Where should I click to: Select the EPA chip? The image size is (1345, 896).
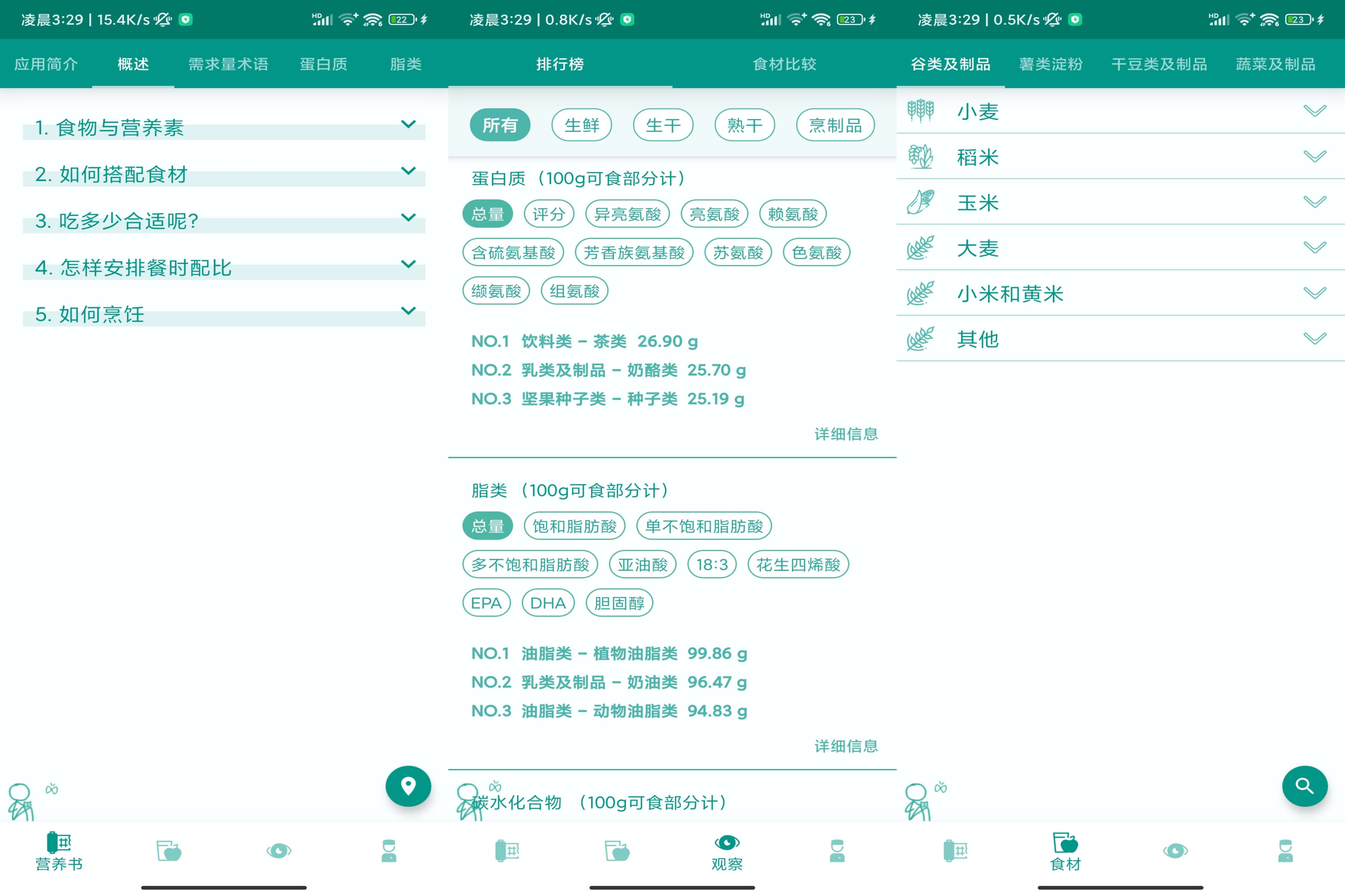click(x=486, y=603)
